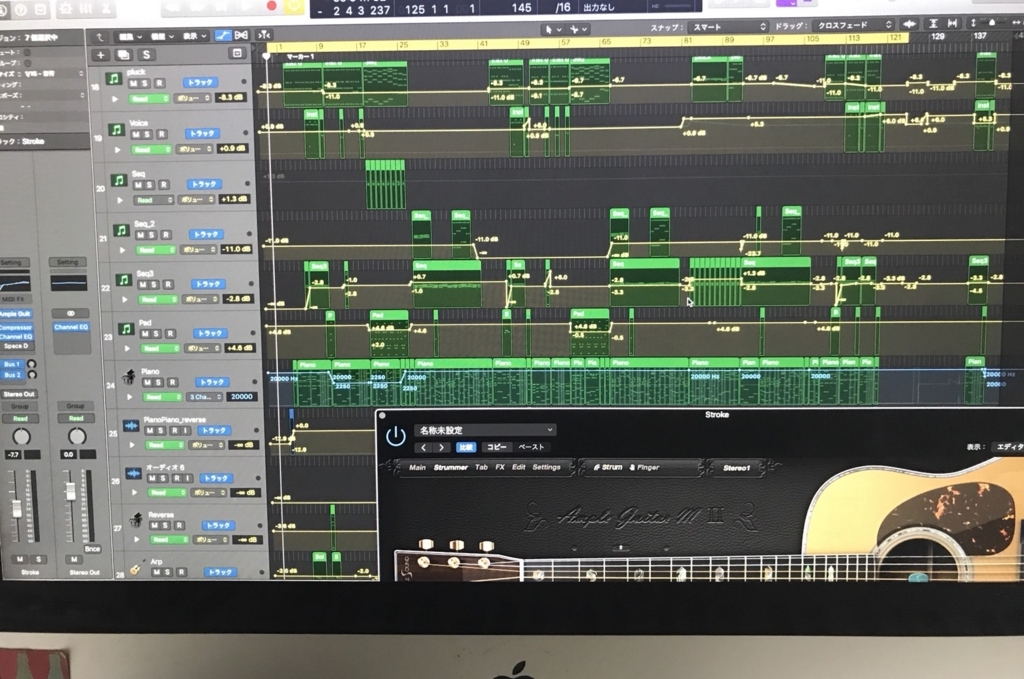Click the Bnce button on Stereo Out strip
Viewport: 1024px width, 679px height.
(x=93, y=549)
